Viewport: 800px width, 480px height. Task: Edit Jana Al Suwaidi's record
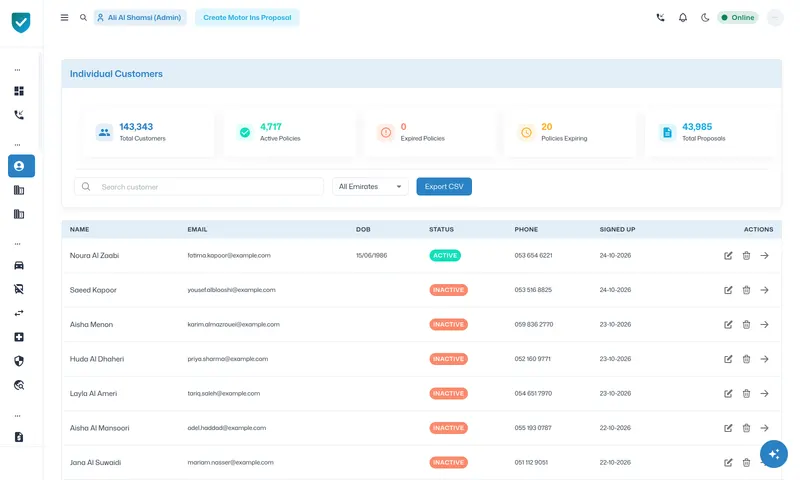[x=728, y=463]
